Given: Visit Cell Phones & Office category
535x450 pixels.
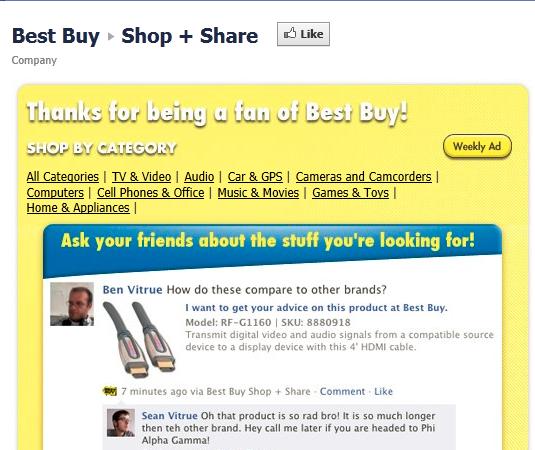Looking at the screenshot, I should (x=150, y=193).
